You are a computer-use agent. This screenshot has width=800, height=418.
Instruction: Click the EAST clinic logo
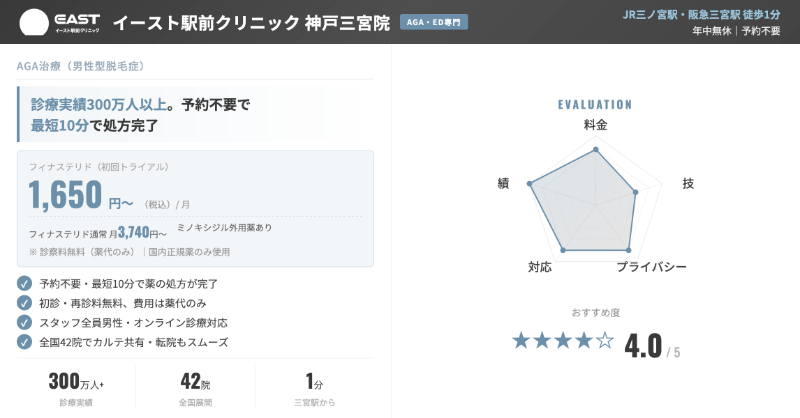point(60,22)
